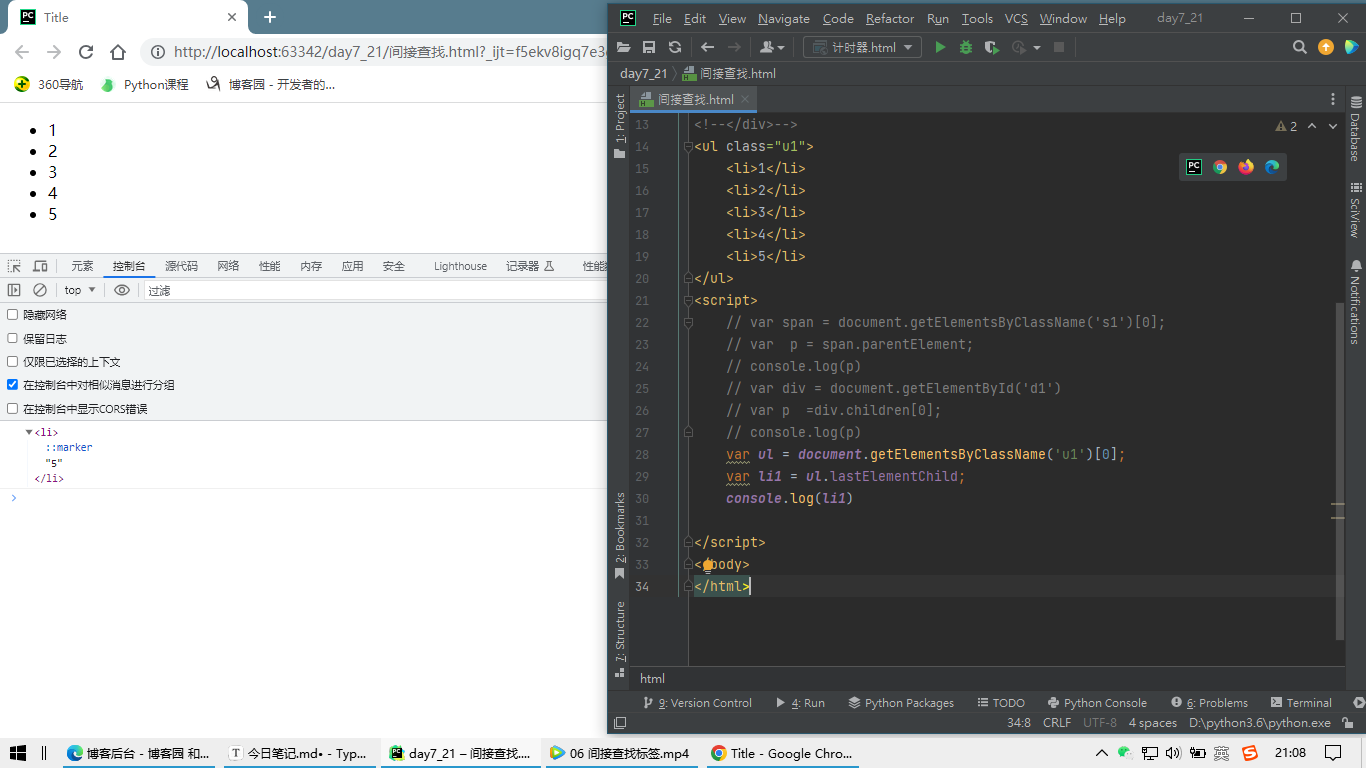Reload the page in Chrome

[x=86, y=52]
